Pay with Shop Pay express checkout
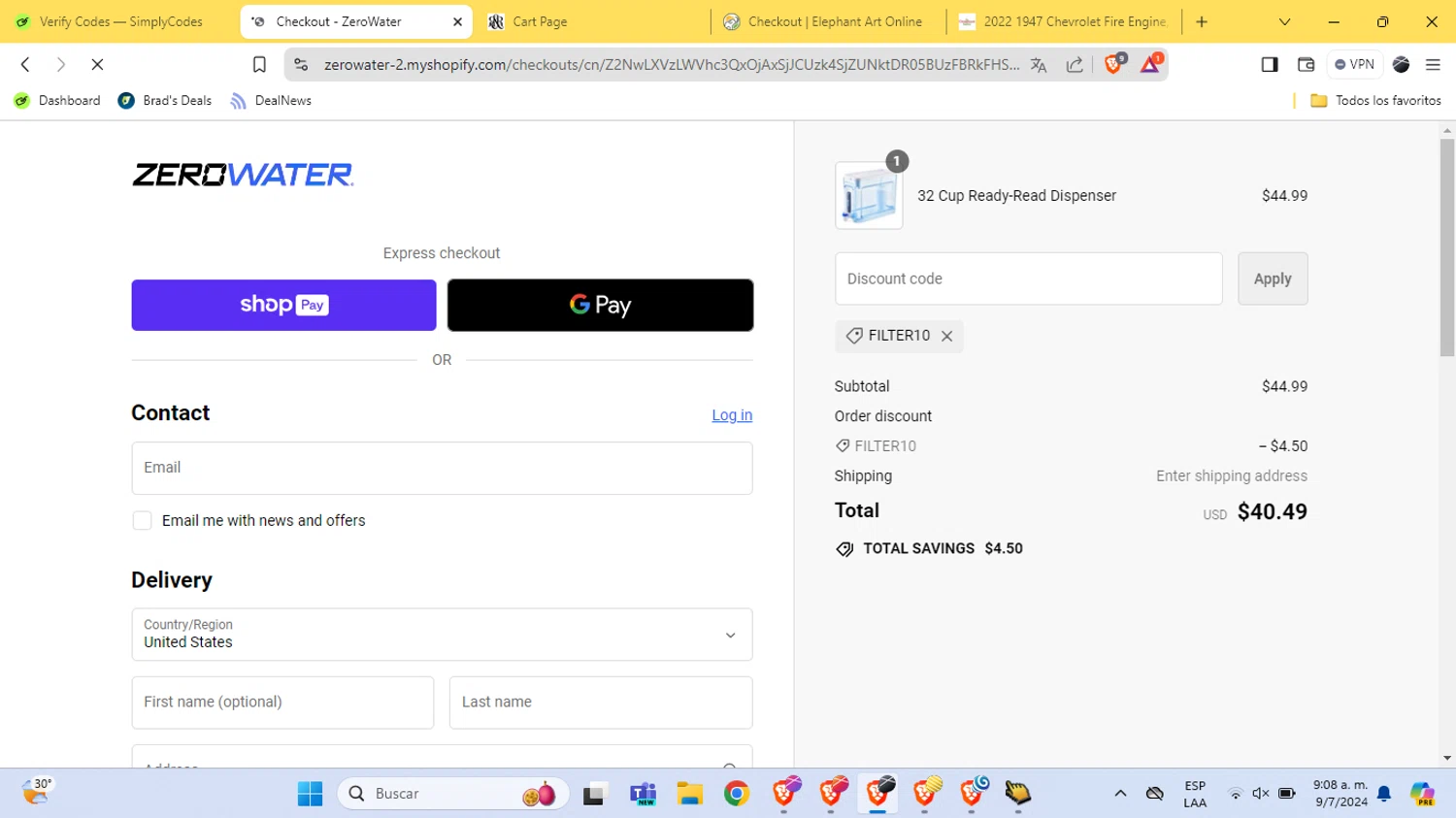This screenshot has height=818, width=1456. point(283,305)
